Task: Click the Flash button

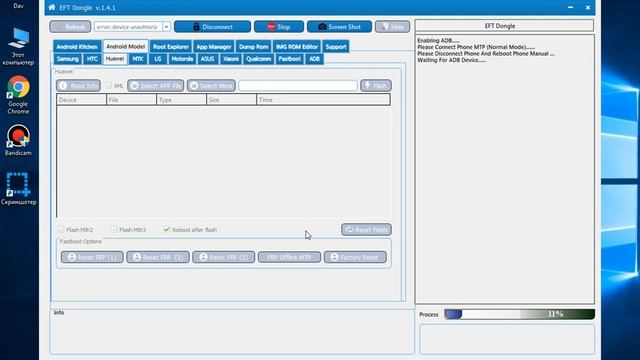Action: click(376, 85)
